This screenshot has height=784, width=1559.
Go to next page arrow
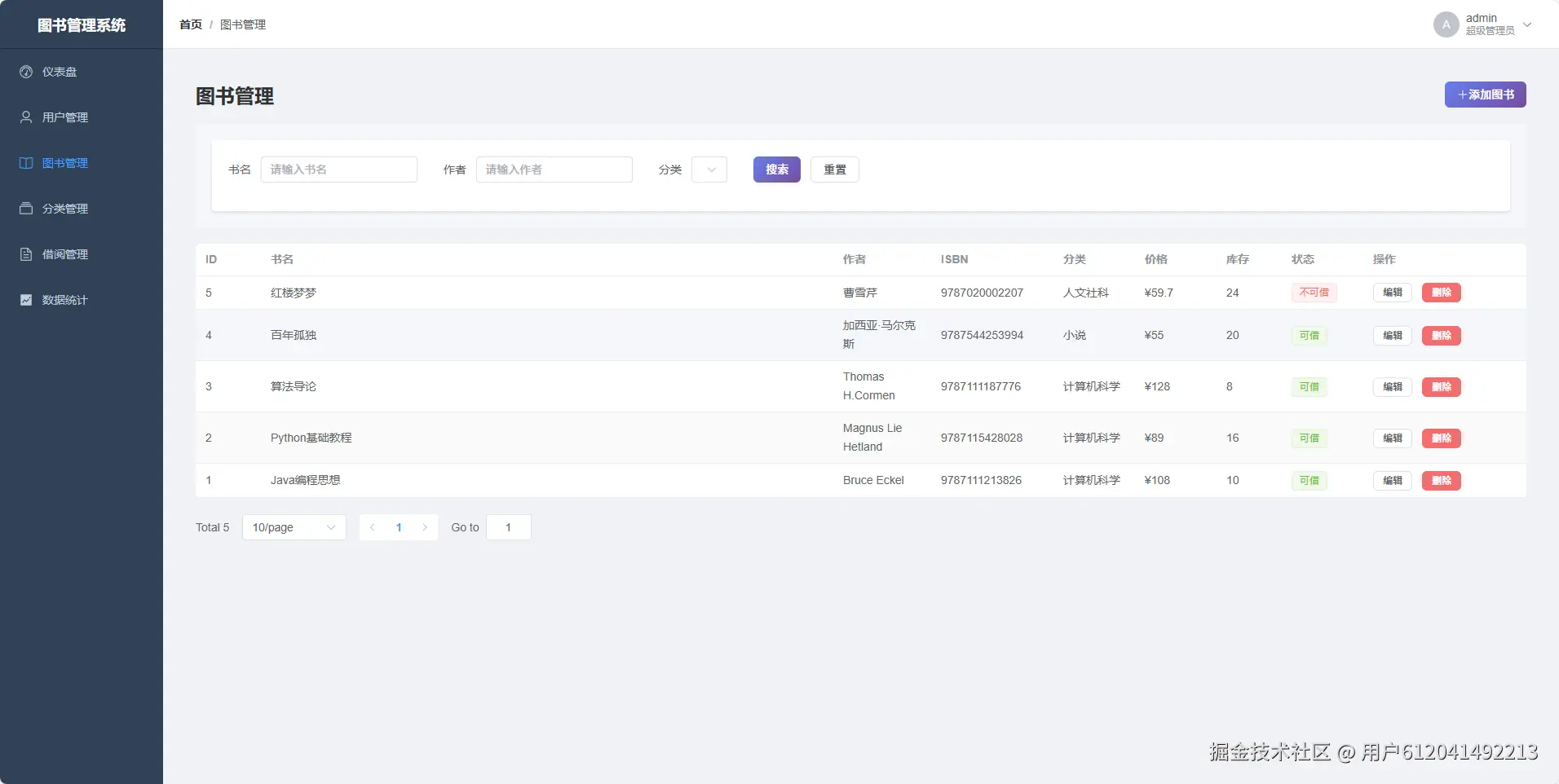(425, 527)
